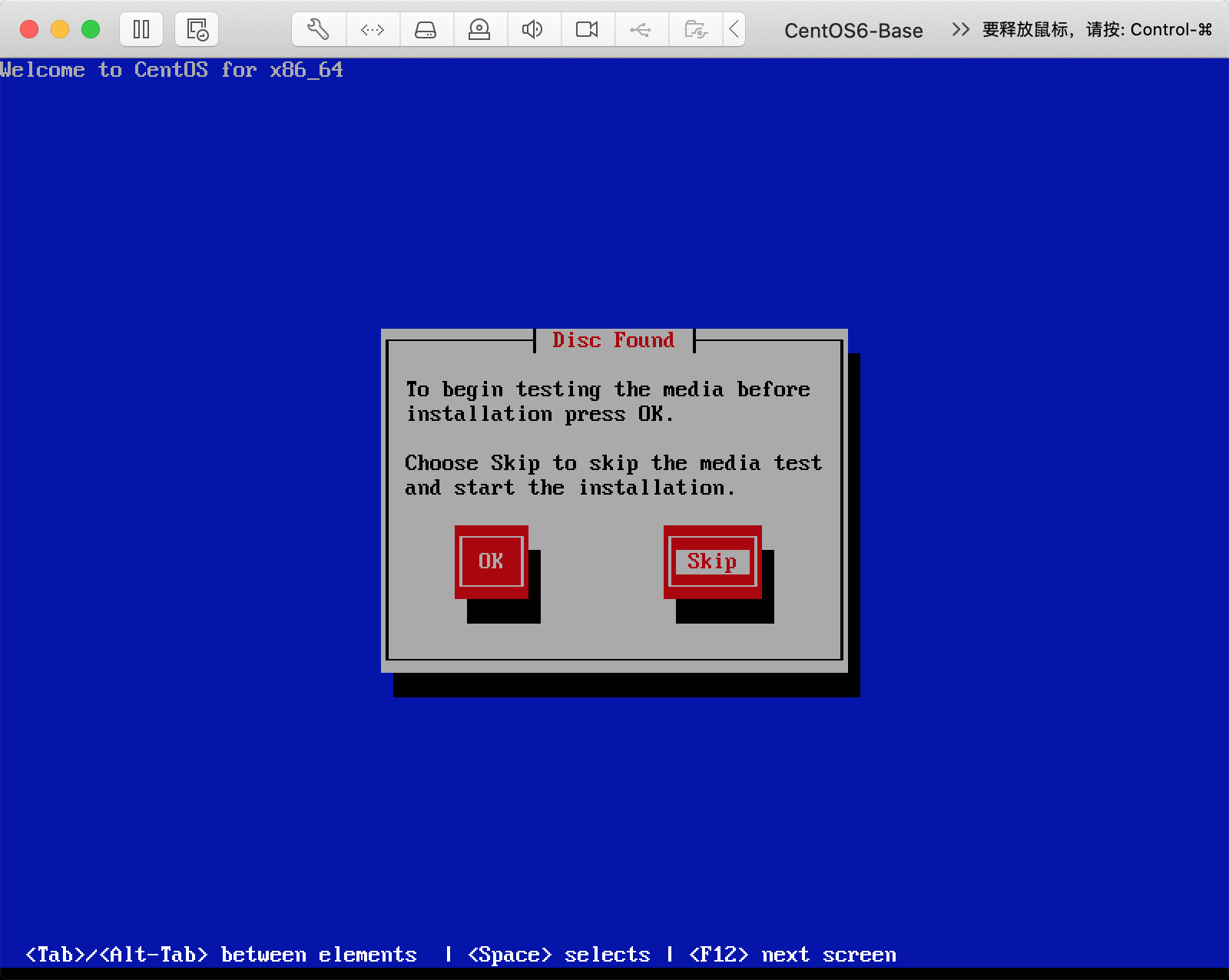Pause the virtual machine
The width and height of the screenshot is (1229, 980).
coord(141,30)
